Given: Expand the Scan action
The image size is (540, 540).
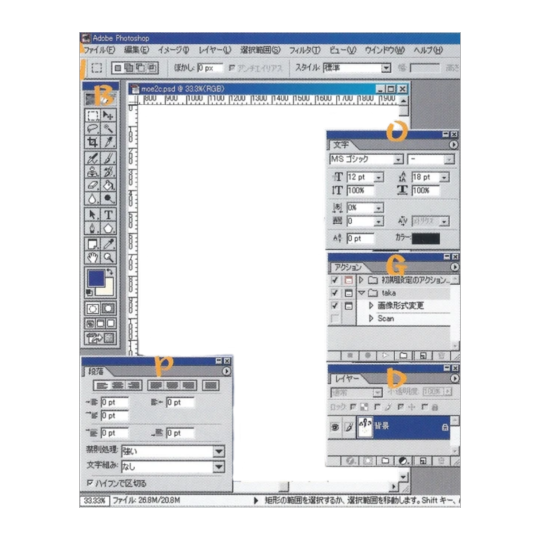Looking at the screenshot, I should coord(371,318).
